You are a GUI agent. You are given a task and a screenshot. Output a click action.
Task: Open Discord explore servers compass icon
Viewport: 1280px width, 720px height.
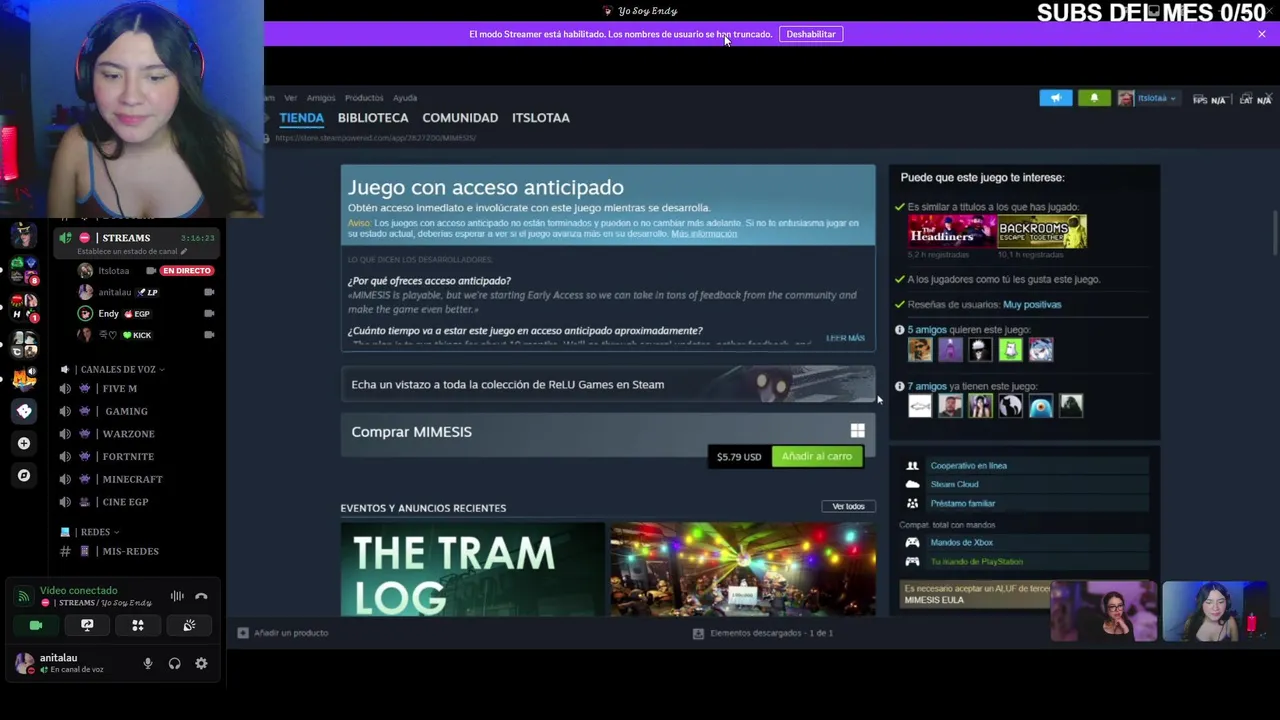(24, 475)
